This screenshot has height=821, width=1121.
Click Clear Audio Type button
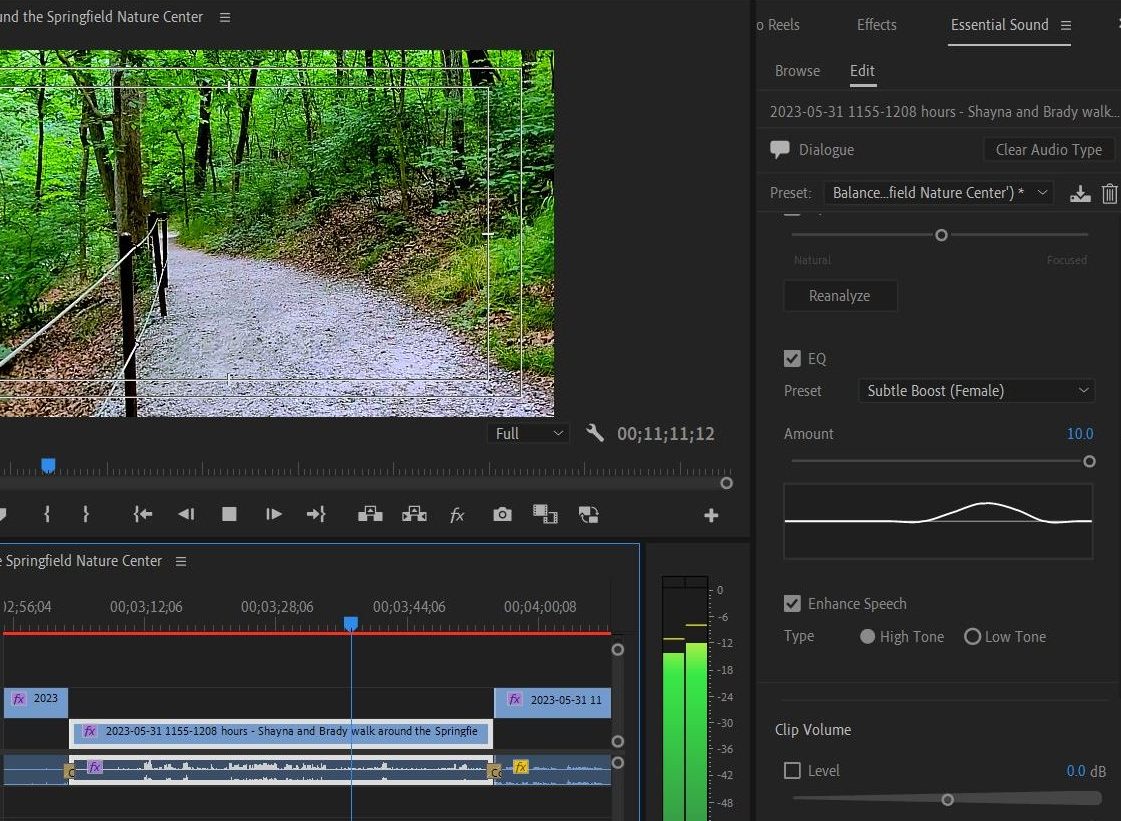tap(1049, 149)
